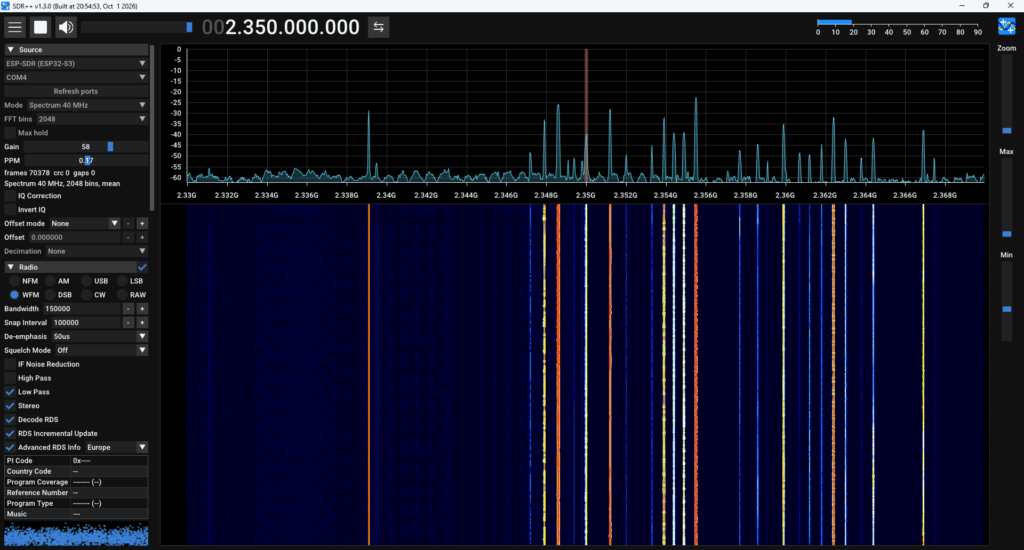Open the FFT bins 2048 dropdown

coord(92,119)
